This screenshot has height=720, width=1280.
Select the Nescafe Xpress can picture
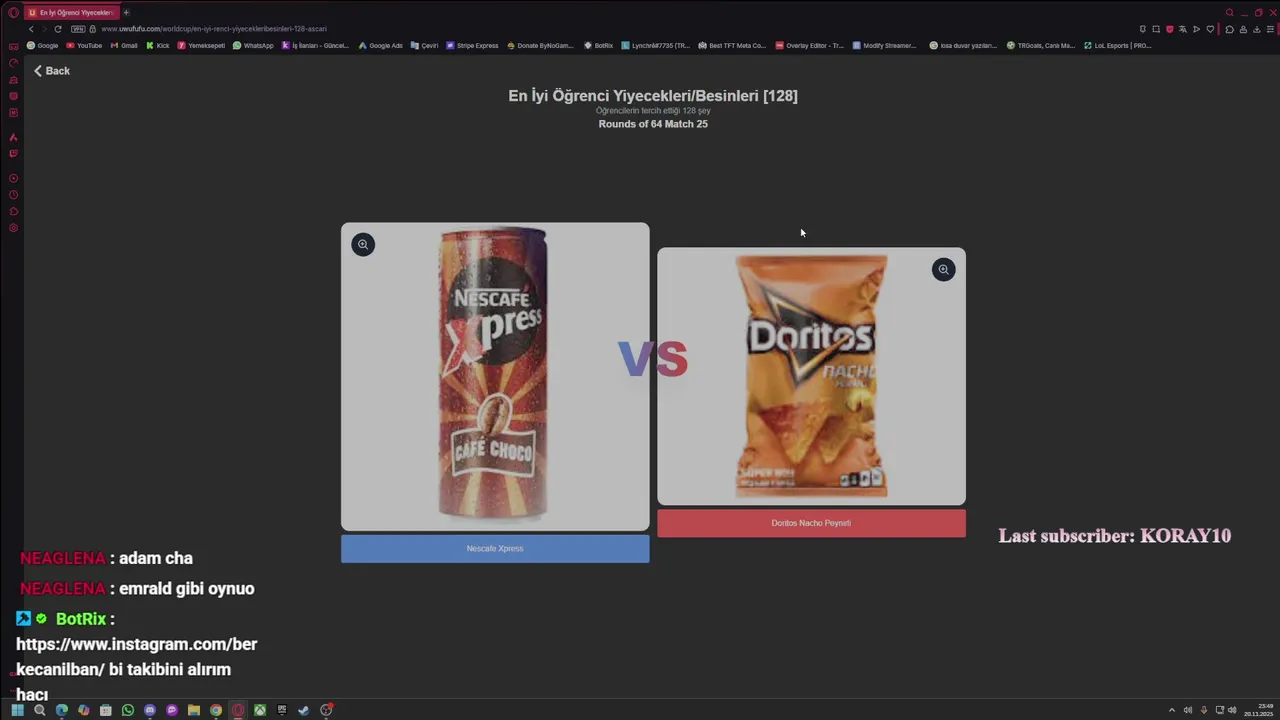point(495,376)
